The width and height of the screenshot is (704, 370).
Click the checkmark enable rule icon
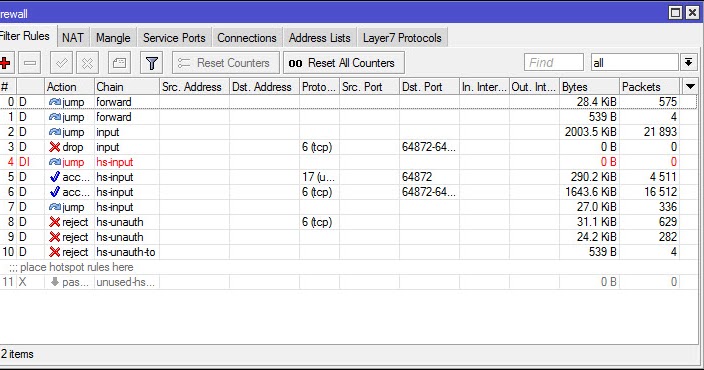click(62, 63)
